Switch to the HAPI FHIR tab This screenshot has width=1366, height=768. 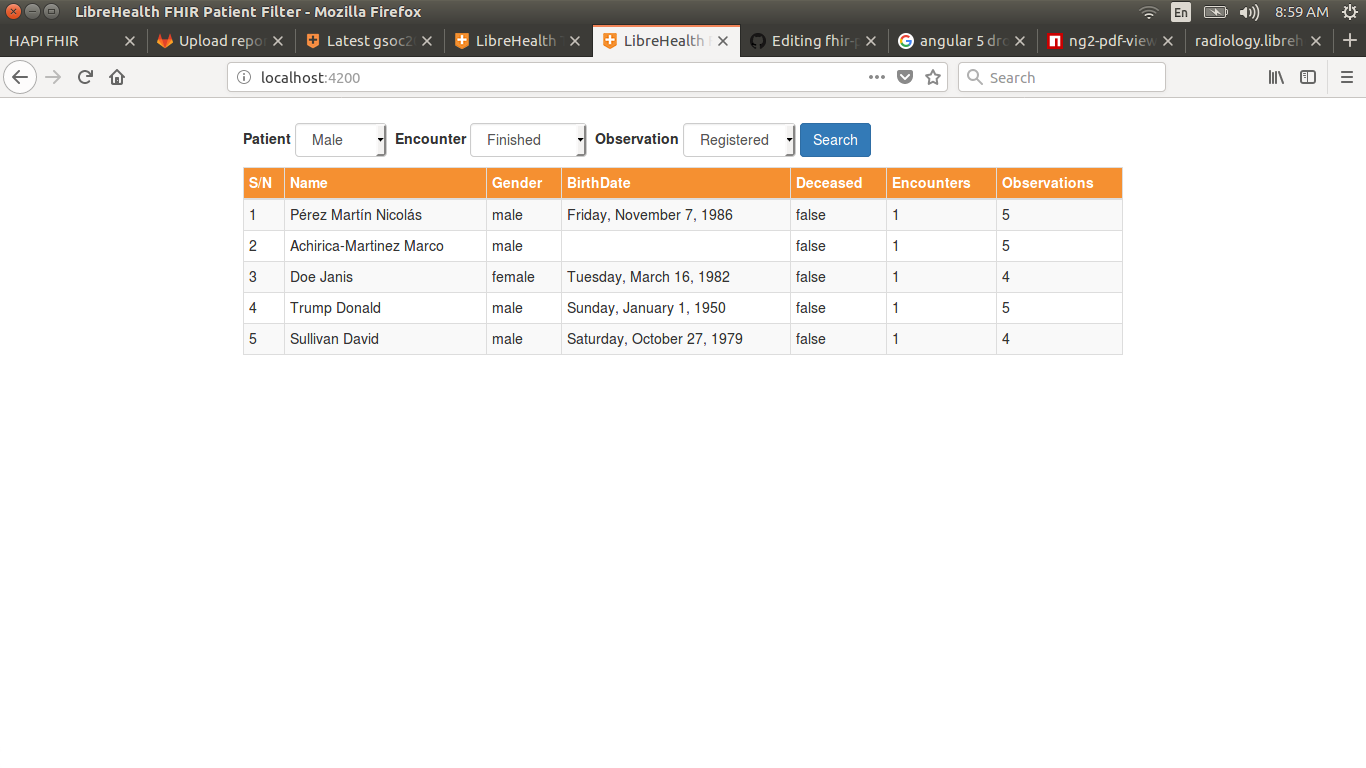click(x=60, y=41)
